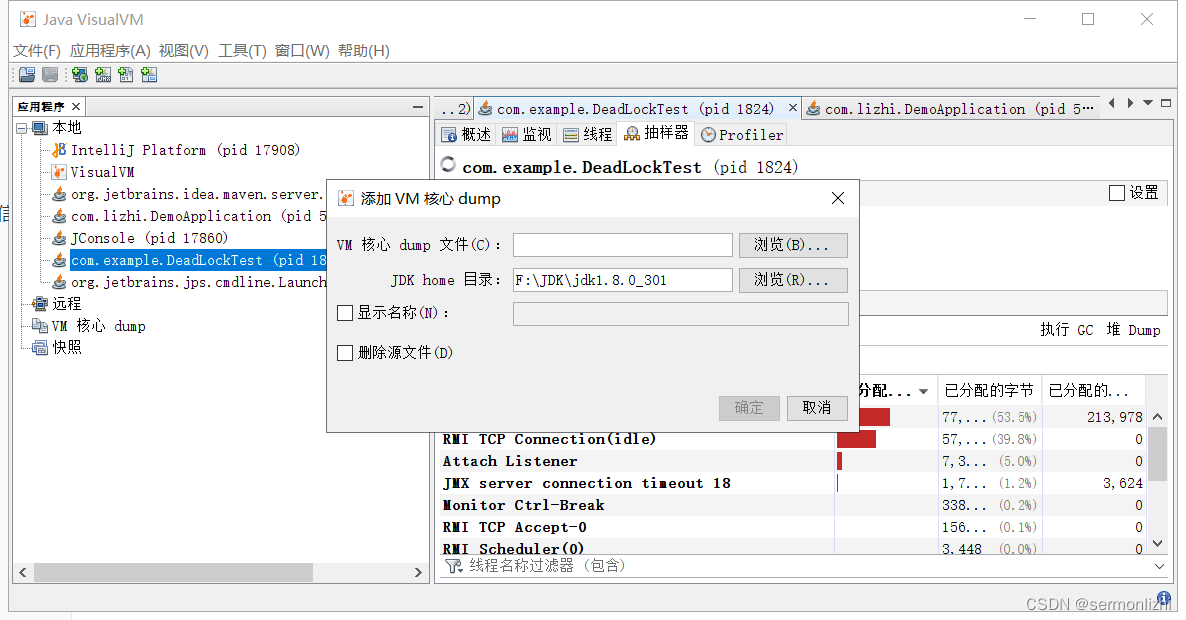Select JConsole (pid 17860) in the tree

pos(149,238)
